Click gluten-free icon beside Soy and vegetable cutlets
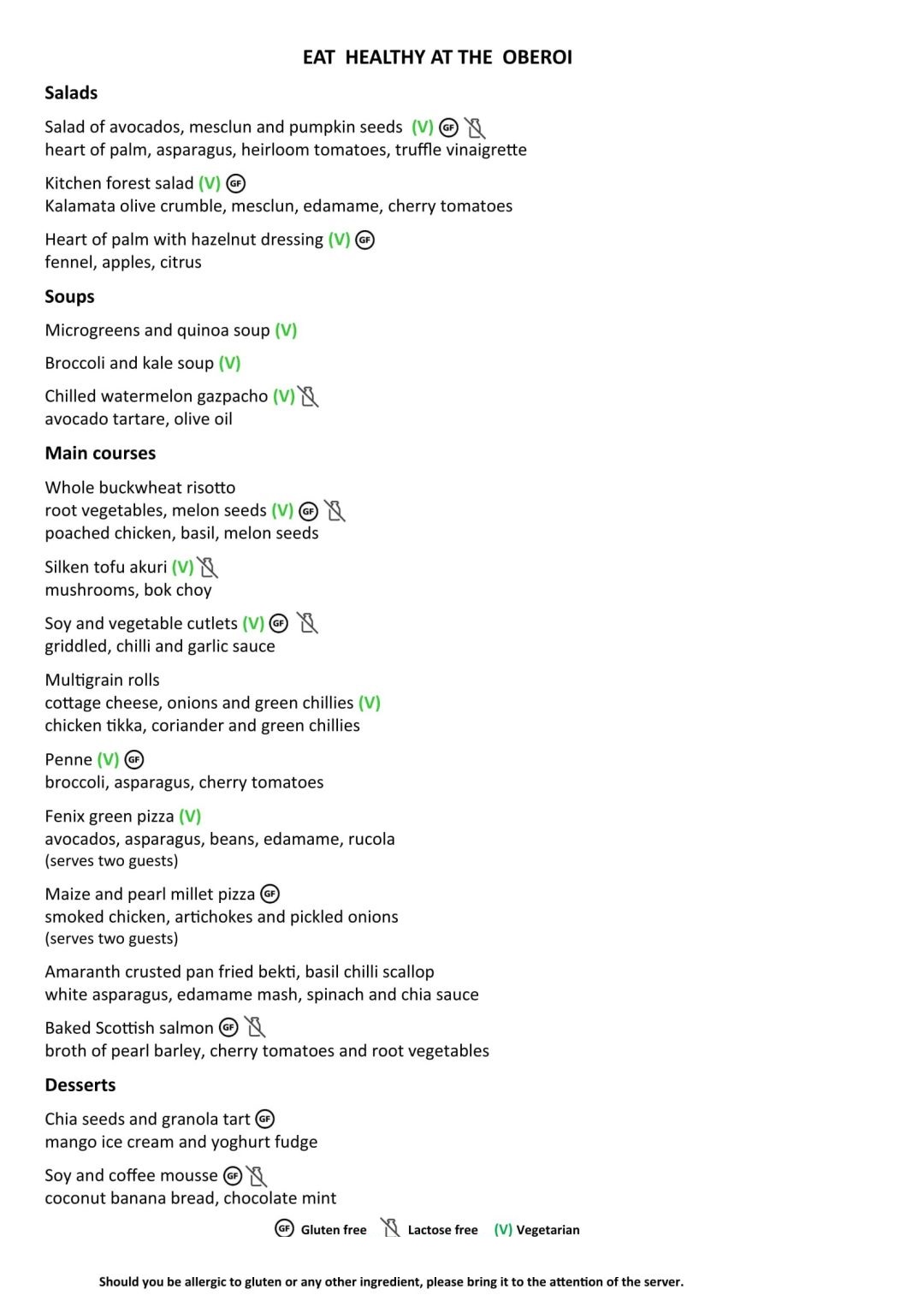Screen dimensions: 924x1307 [279, 624]
